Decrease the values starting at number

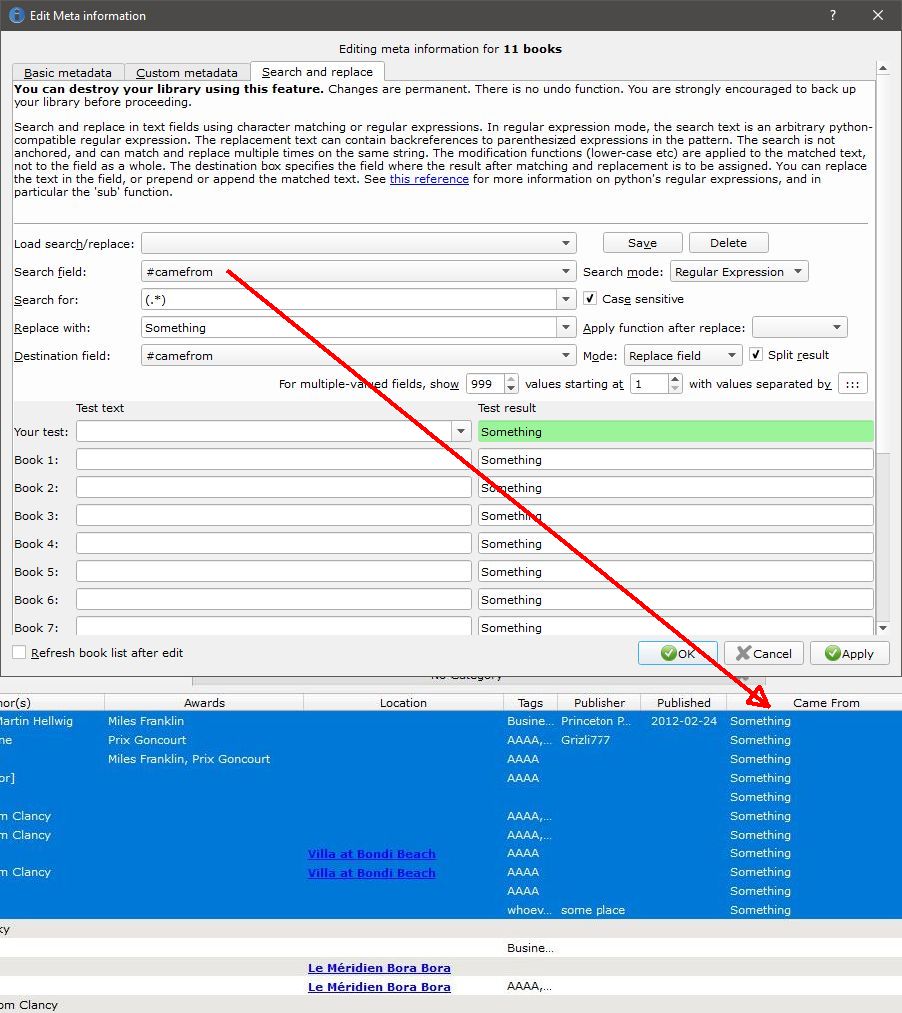(675, 389)
